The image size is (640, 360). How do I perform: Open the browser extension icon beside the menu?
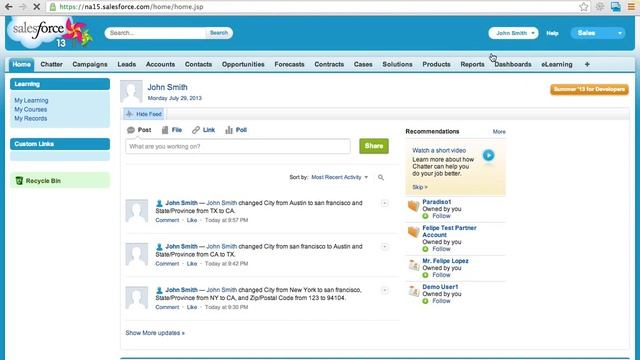(616, 7)
